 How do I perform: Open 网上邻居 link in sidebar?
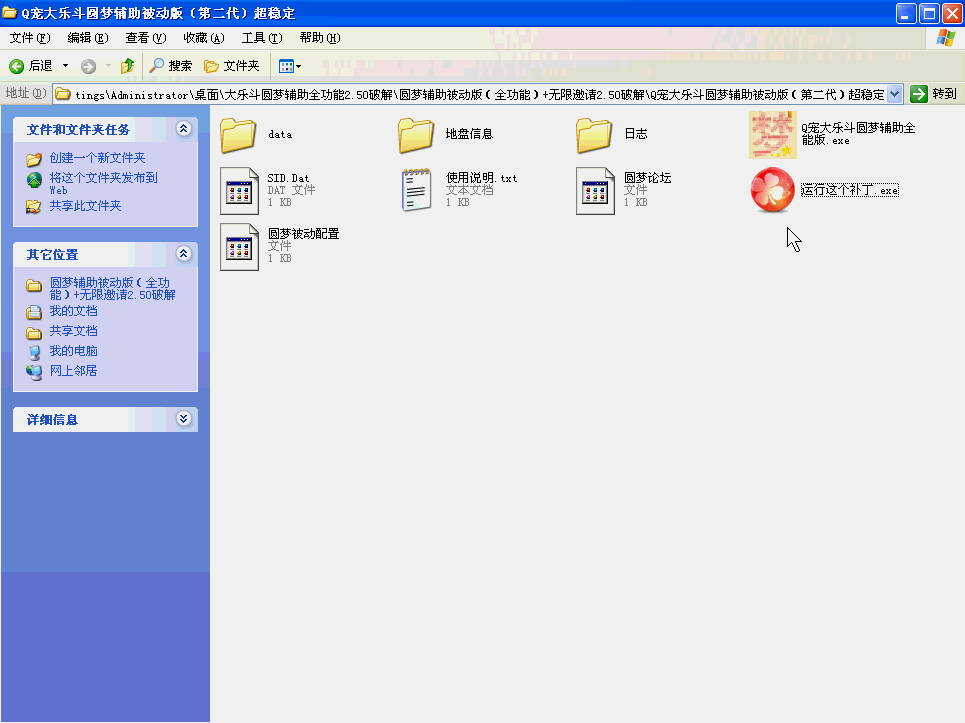(73, 371)
